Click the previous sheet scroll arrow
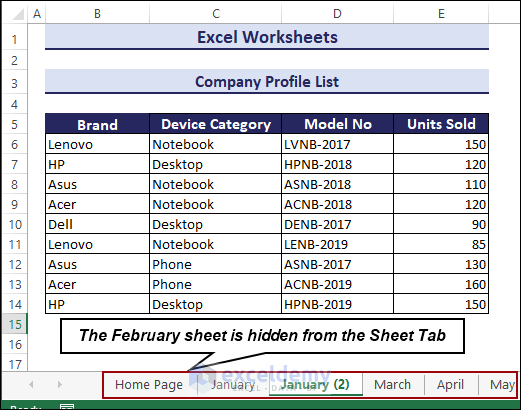This screenshot has height=410, width=521. (x=31, y=385)
